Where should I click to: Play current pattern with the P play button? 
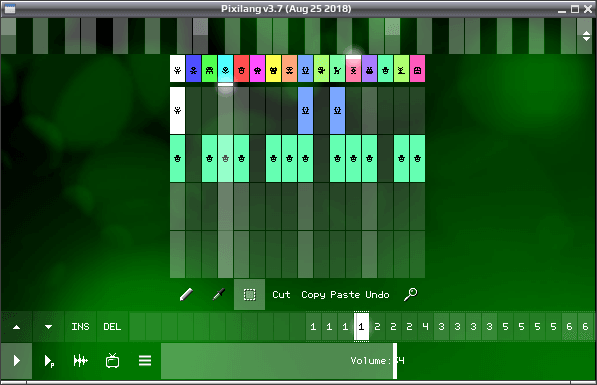(x=49, y=361)
